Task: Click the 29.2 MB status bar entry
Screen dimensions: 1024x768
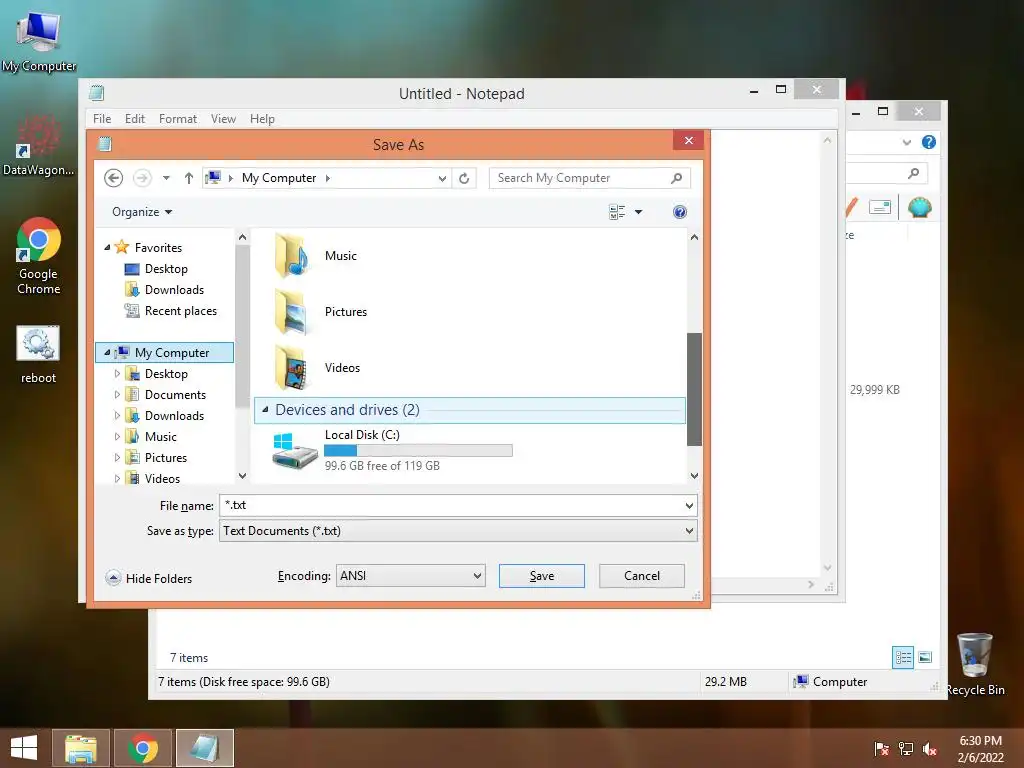Action: click(726, 682)
